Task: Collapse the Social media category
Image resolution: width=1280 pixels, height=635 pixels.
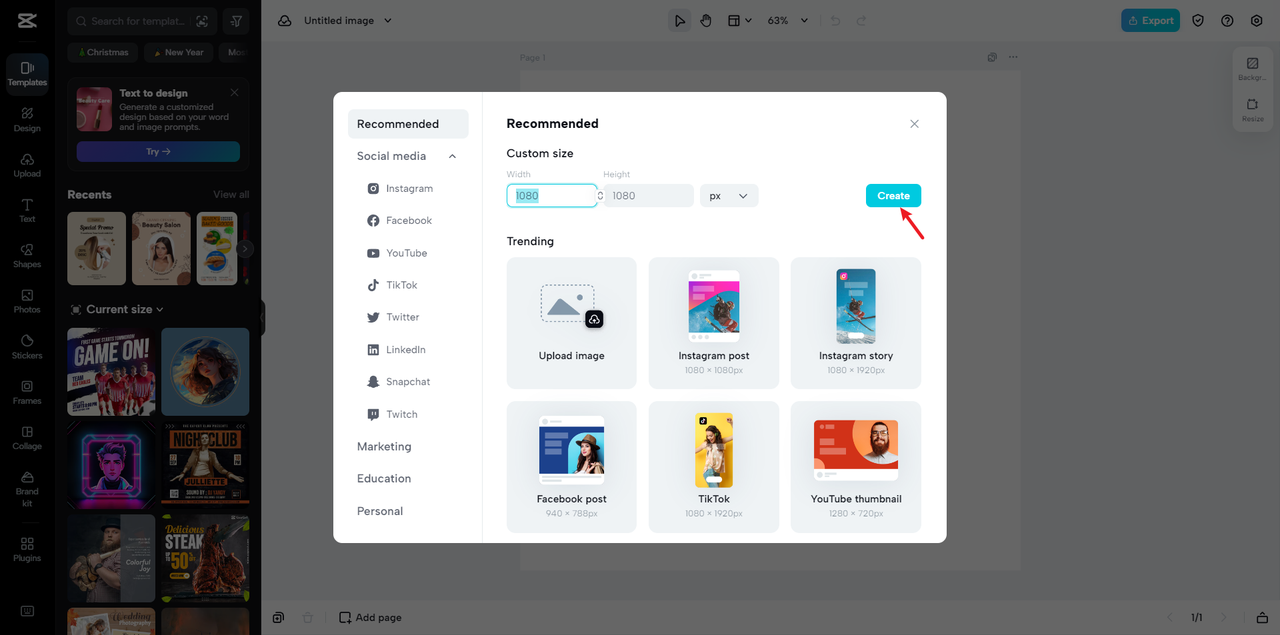Action: pyautogui.click(x=452, y=156)
